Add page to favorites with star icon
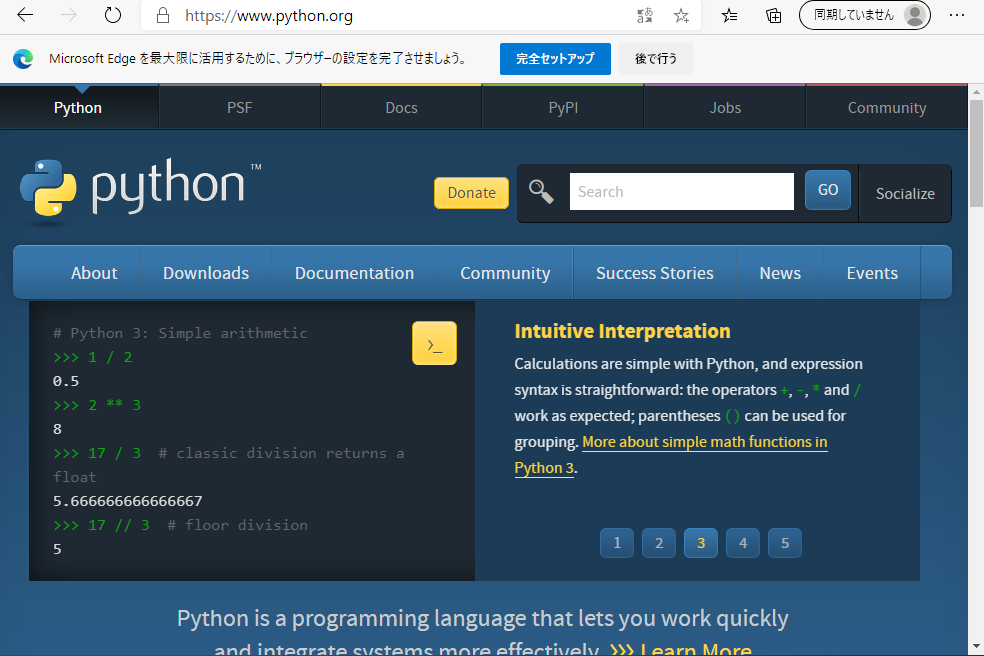The width and height of the screenshot is (984, 656). 681,16
